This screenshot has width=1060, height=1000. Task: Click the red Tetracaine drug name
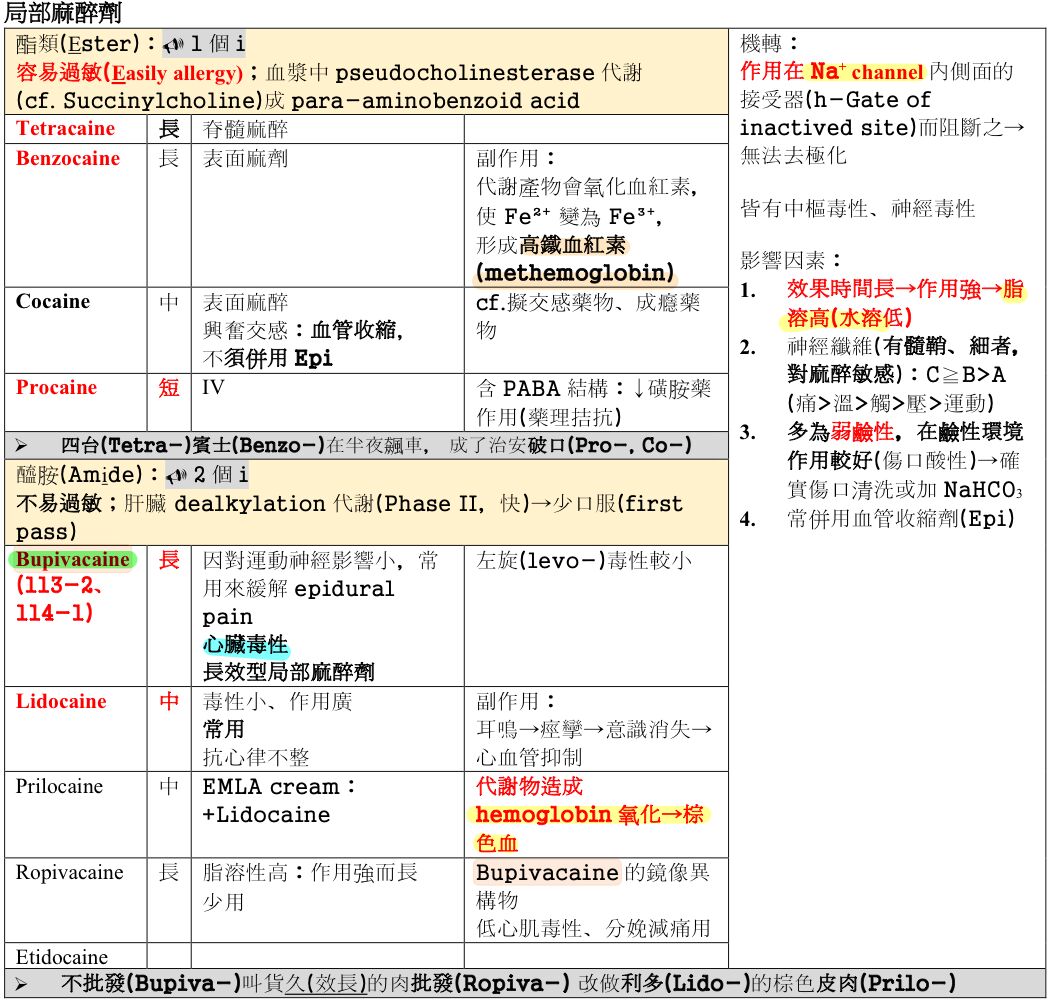tap(65, 129)
